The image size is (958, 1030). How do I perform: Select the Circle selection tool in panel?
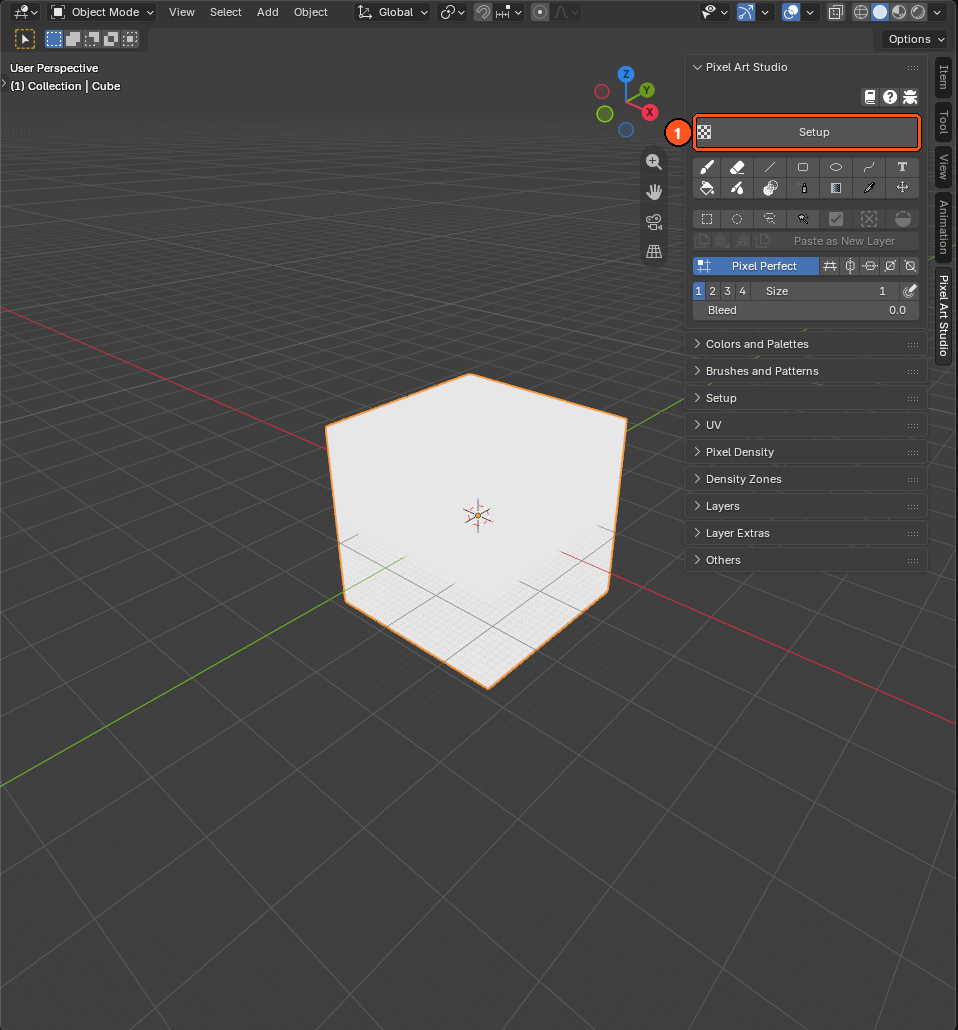pos(737,219)
